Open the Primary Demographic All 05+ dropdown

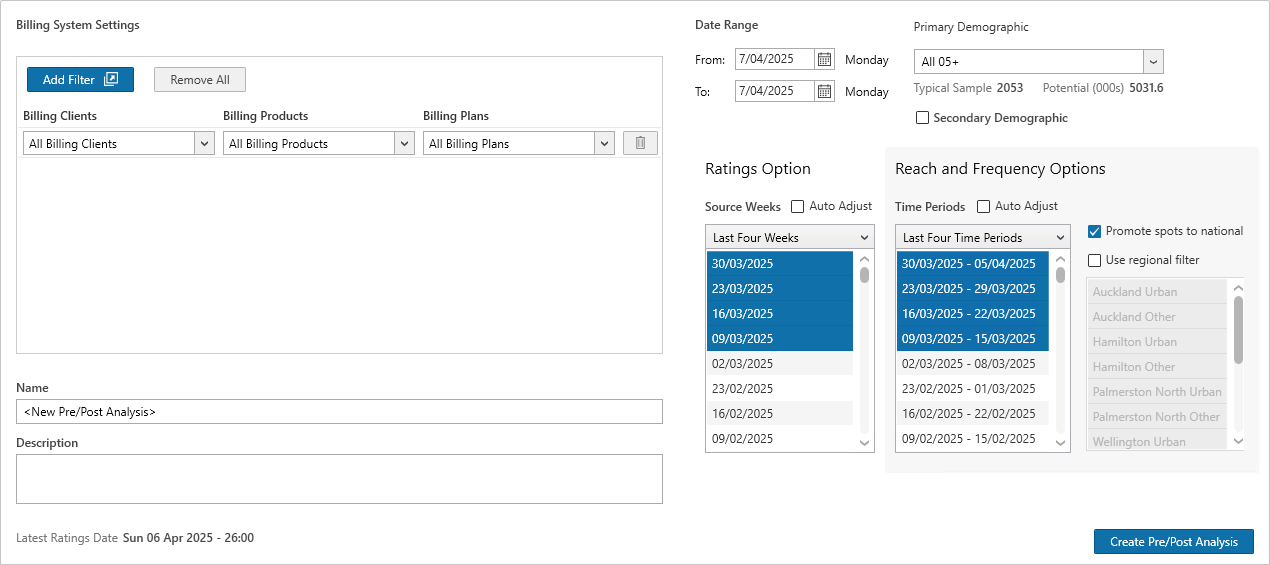pos(1153,62)
